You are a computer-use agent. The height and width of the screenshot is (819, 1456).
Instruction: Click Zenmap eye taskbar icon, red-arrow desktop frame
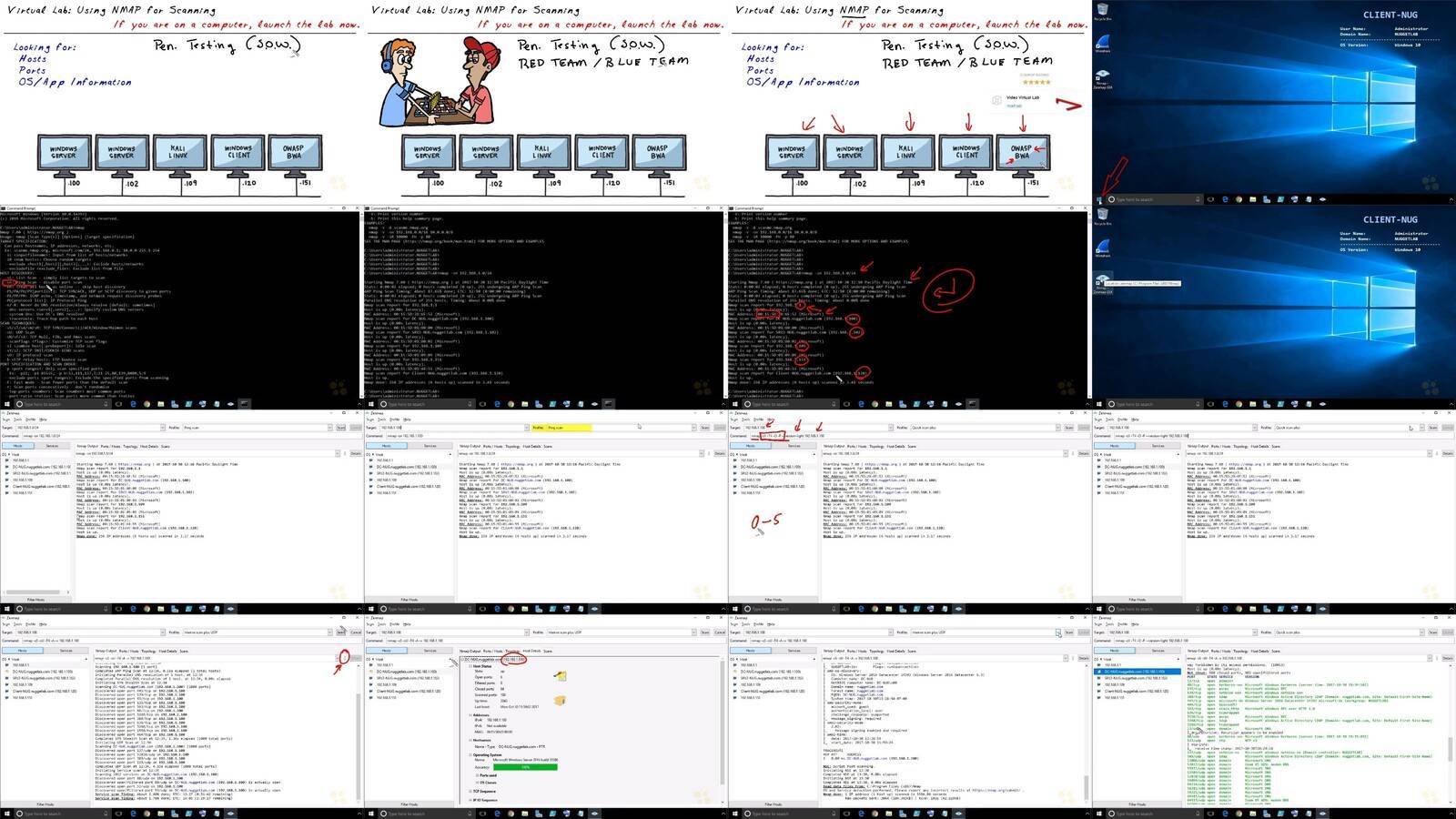click(1322, 199)
